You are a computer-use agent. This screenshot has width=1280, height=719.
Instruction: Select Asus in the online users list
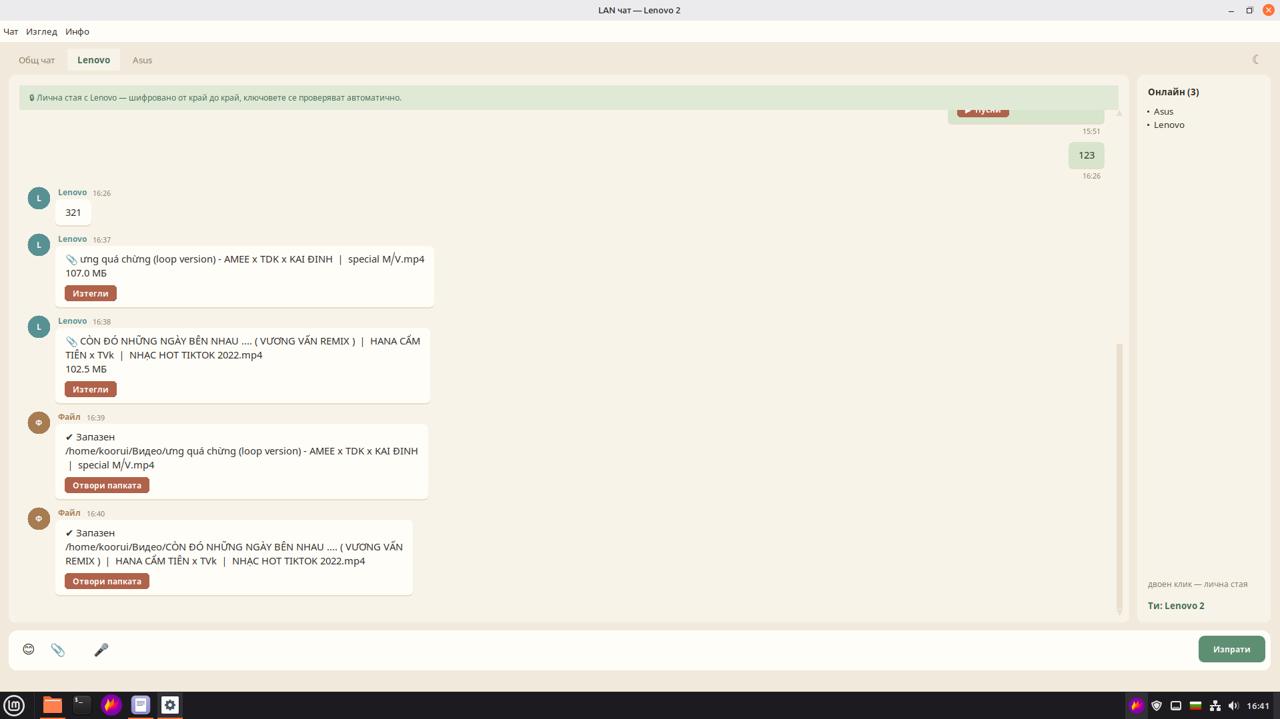pos(1163,111)
